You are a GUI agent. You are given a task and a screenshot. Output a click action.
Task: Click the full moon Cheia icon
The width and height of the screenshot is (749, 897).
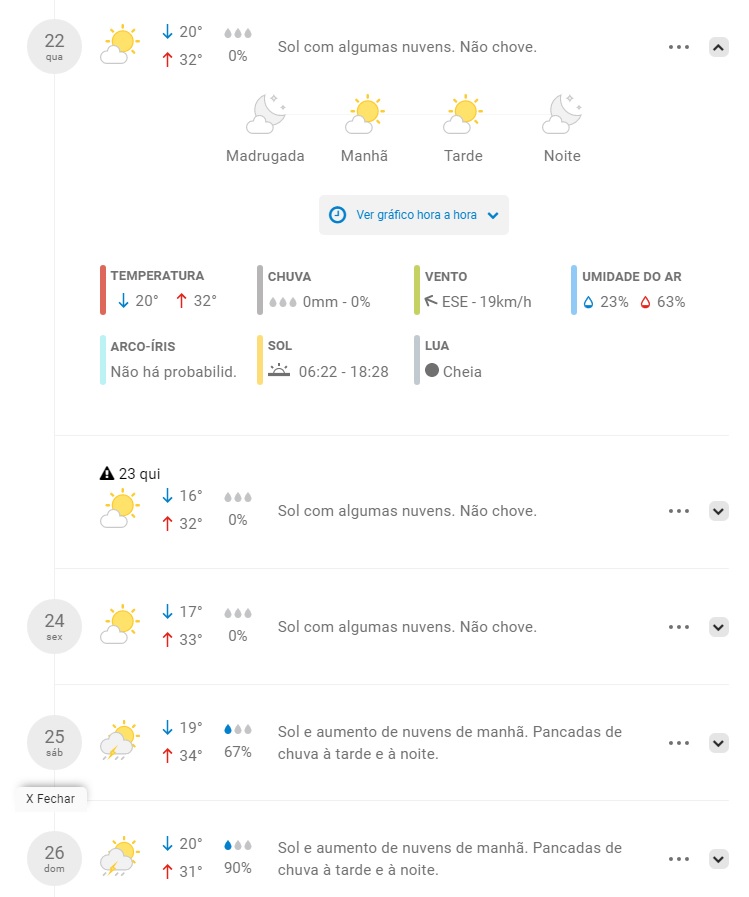[432, 371]
